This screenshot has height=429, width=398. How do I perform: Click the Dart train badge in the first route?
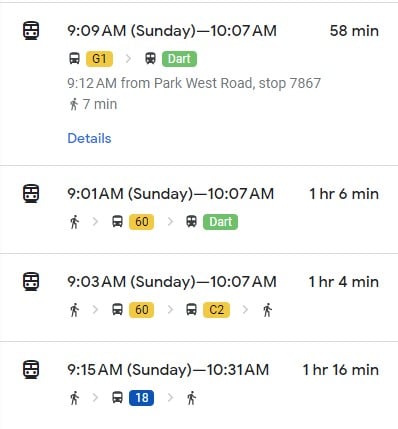tap(179, 59)
